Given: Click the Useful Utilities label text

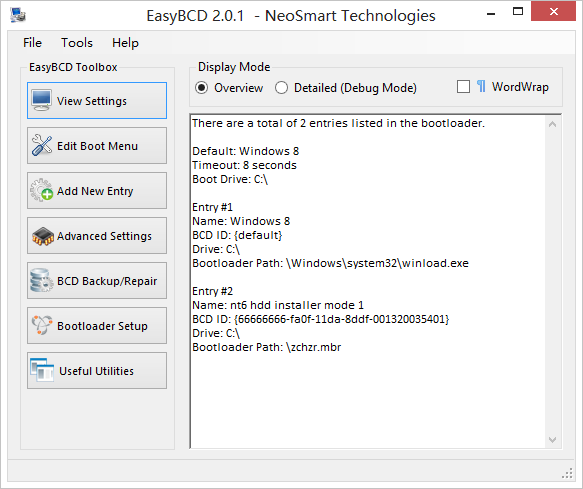Looking at the screenshot, I should click(x=96, y=371).
